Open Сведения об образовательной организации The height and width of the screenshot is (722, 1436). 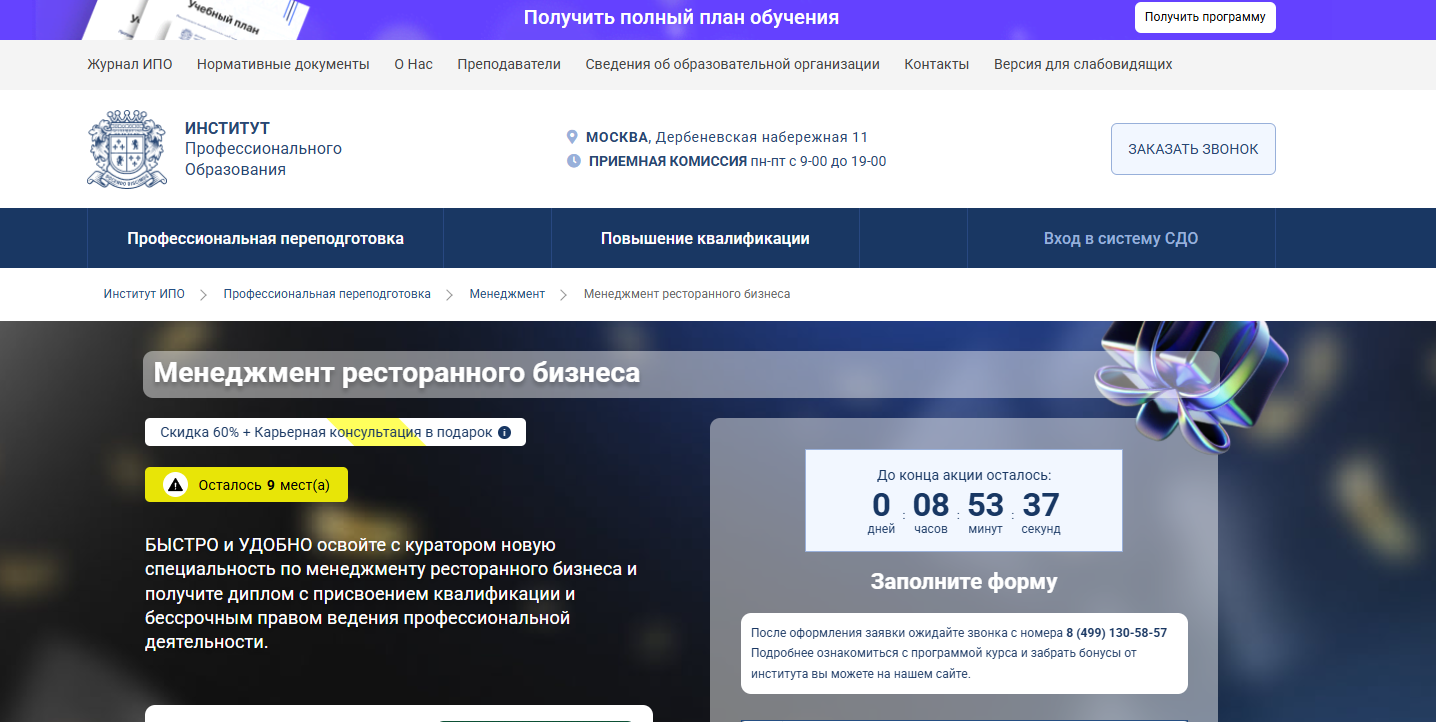click(732, 64)
